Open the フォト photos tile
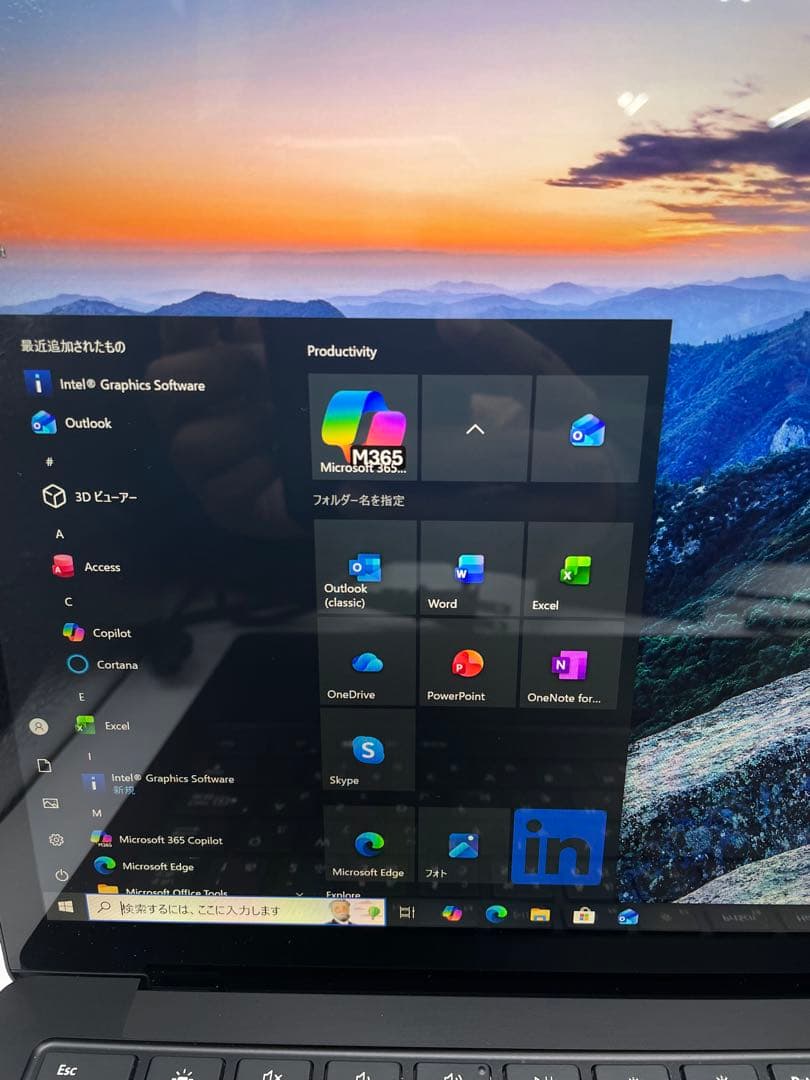 [464, 847]
